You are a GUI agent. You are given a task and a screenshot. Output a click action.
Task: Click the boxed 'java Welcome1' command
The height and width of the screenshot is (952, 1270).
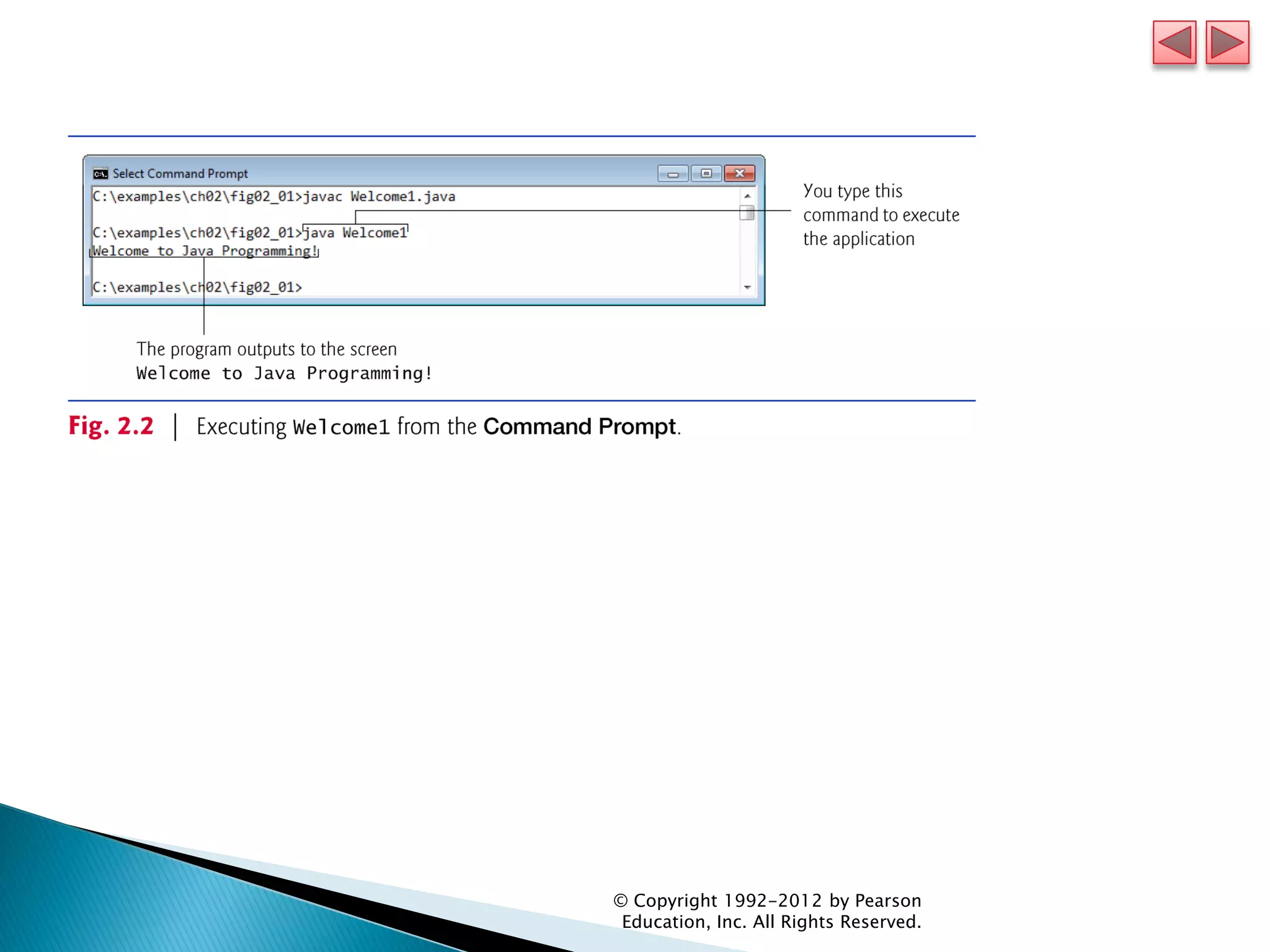coord(355,233)
